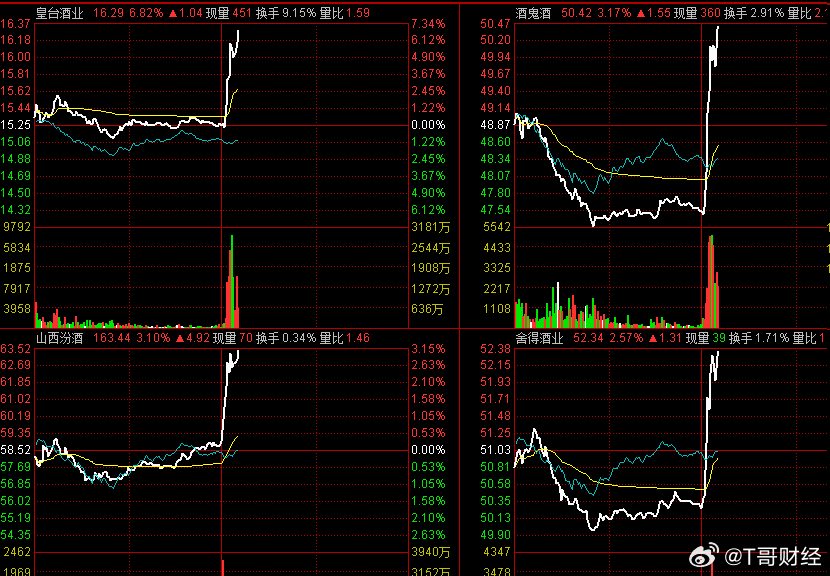This screenshot has height=576, width=830.
Task: Click the 3181万 amount axis label
Action: click(430, 228)
